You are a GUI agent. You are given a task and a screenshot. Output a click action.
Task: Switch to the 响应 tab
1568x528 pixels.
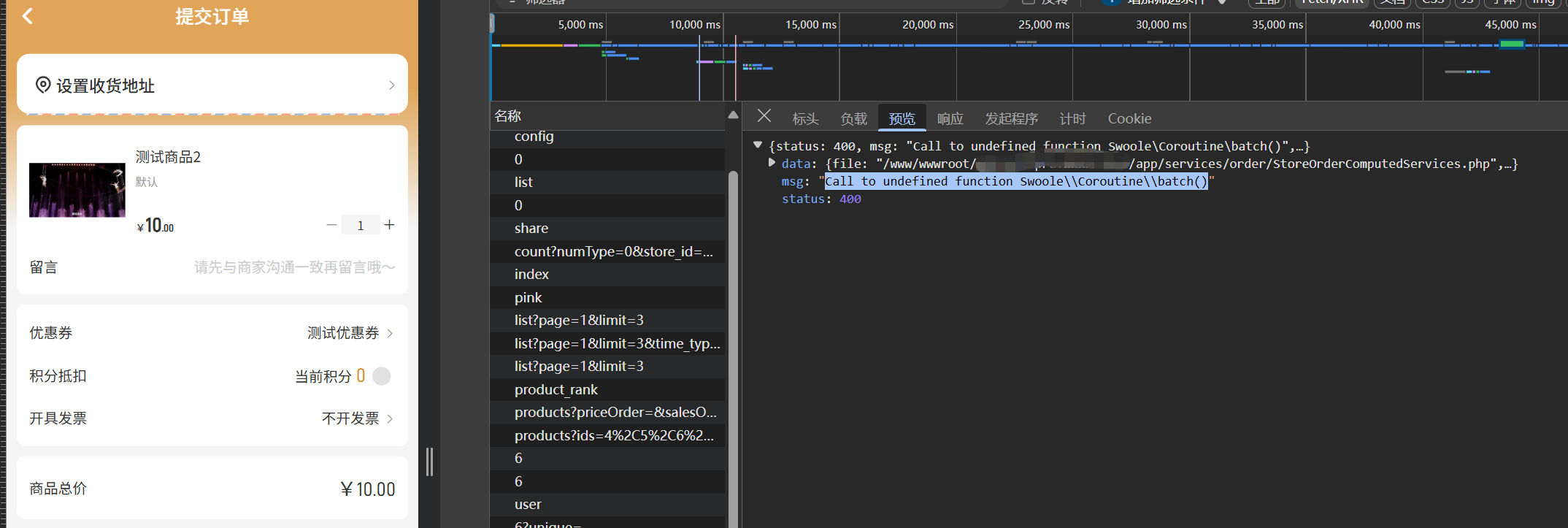[950, 118]
